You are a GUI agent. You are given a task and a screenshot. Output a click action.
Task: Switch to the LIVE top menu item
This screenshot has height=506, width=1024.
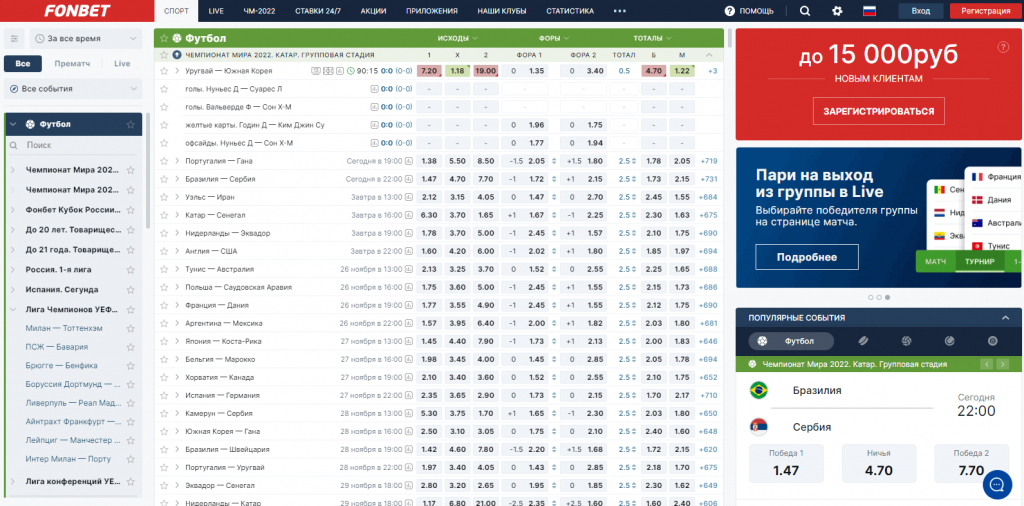(x=216, y=11)
